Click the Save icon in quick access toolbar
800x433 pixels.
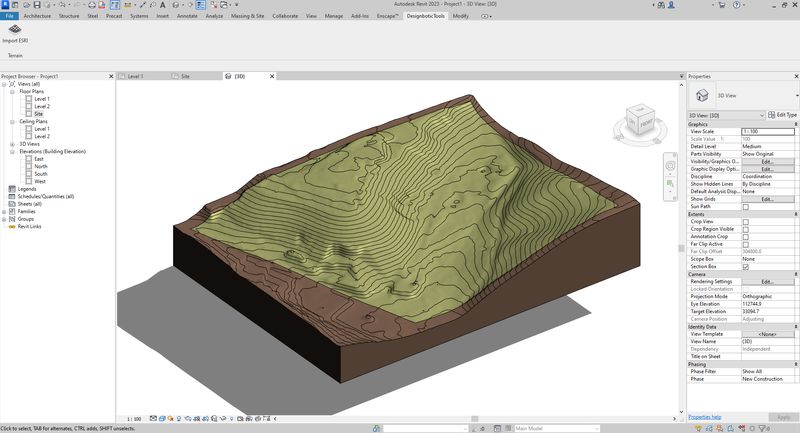[x=37, y=5]
